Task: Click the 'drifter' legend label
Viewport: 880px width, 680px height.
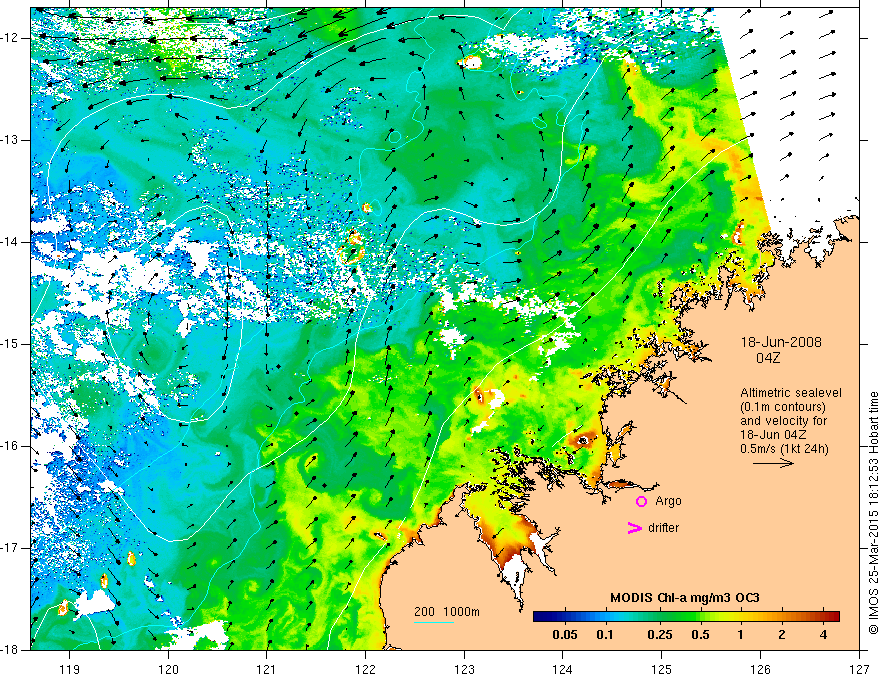Action: [663, 528]
